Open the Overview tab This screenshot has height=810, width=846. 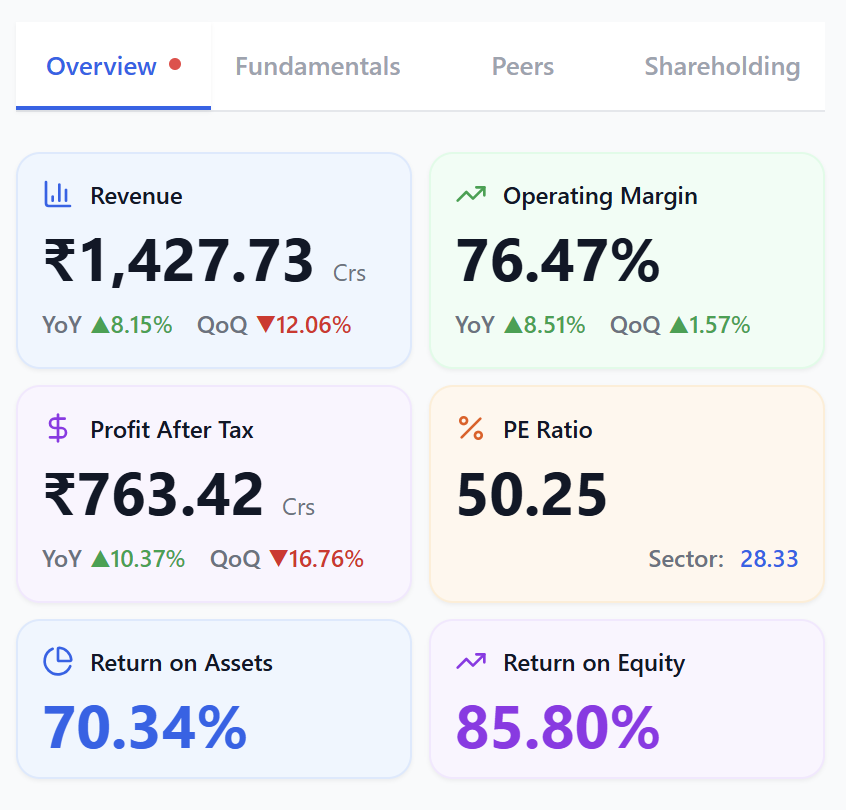point(113,66)
